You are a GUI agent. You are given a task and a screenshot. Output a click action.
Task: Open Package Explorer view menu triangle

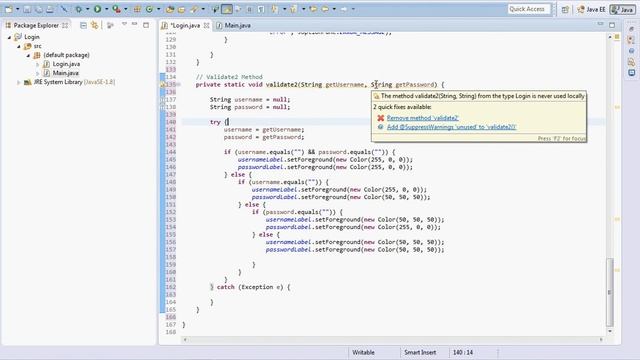pos(124,24)
